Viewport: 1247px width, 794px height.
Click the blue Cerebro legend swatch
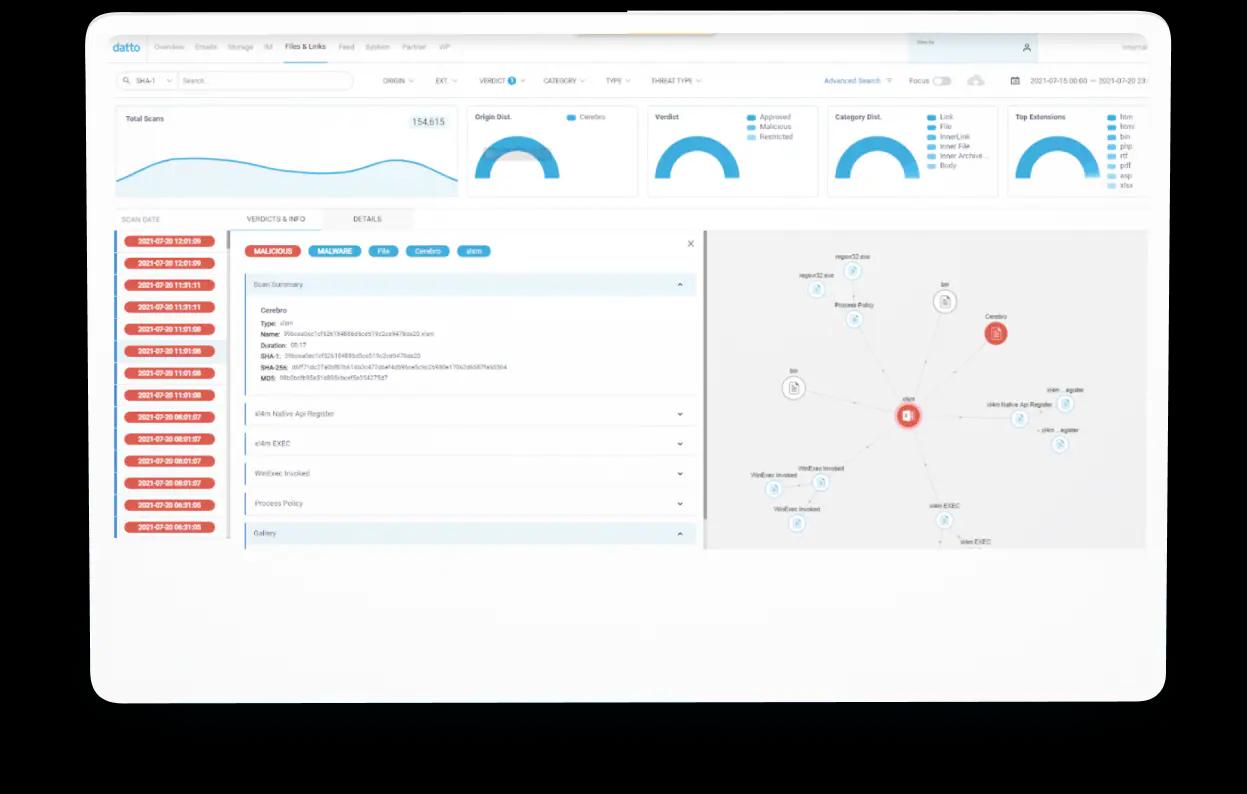pos(571,117)
